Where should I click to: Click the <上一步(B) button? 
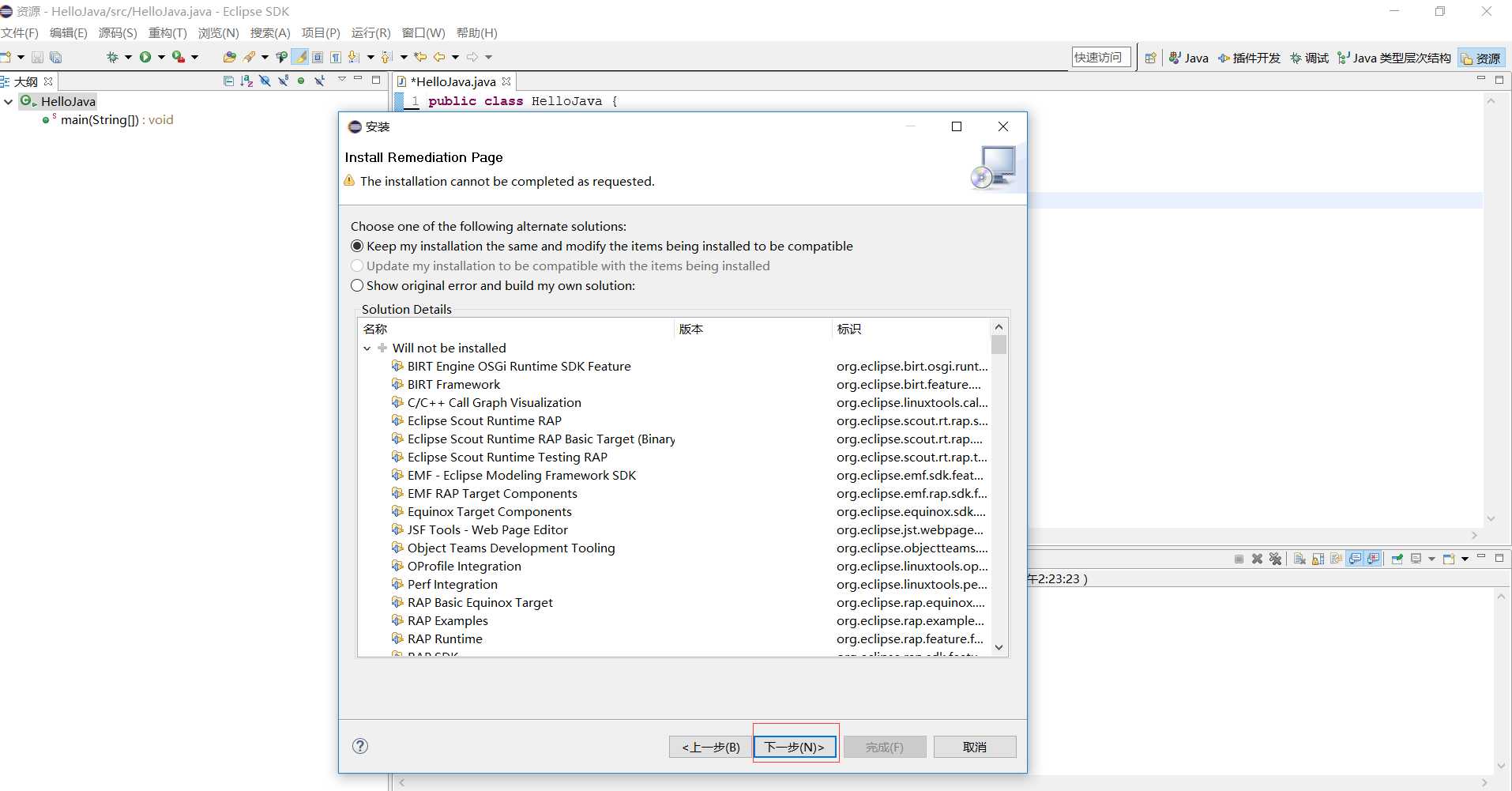click(x=711, y=747)
